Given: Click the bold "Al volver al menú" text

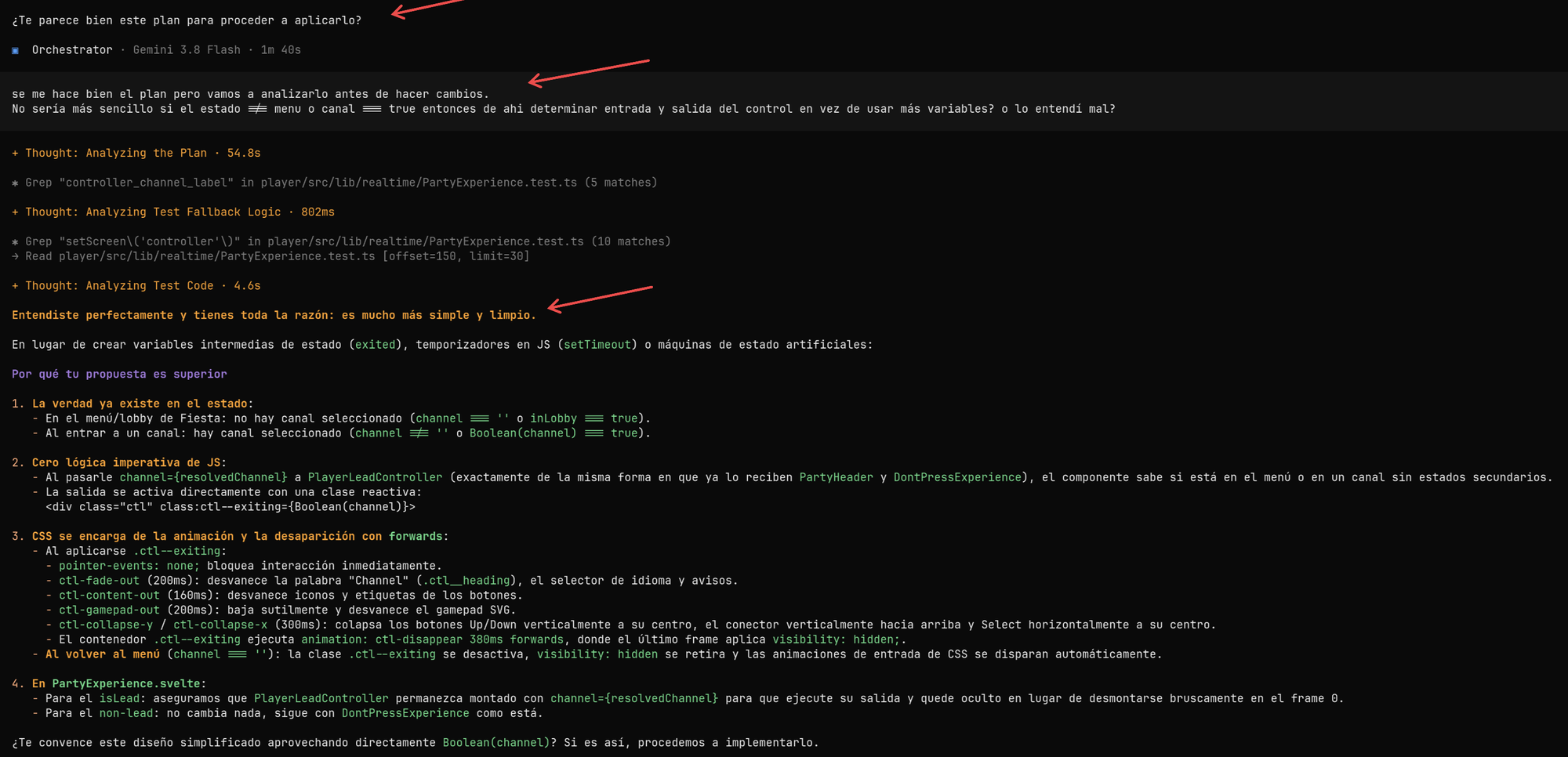Looking at the screenshot, I should (103, 654).
